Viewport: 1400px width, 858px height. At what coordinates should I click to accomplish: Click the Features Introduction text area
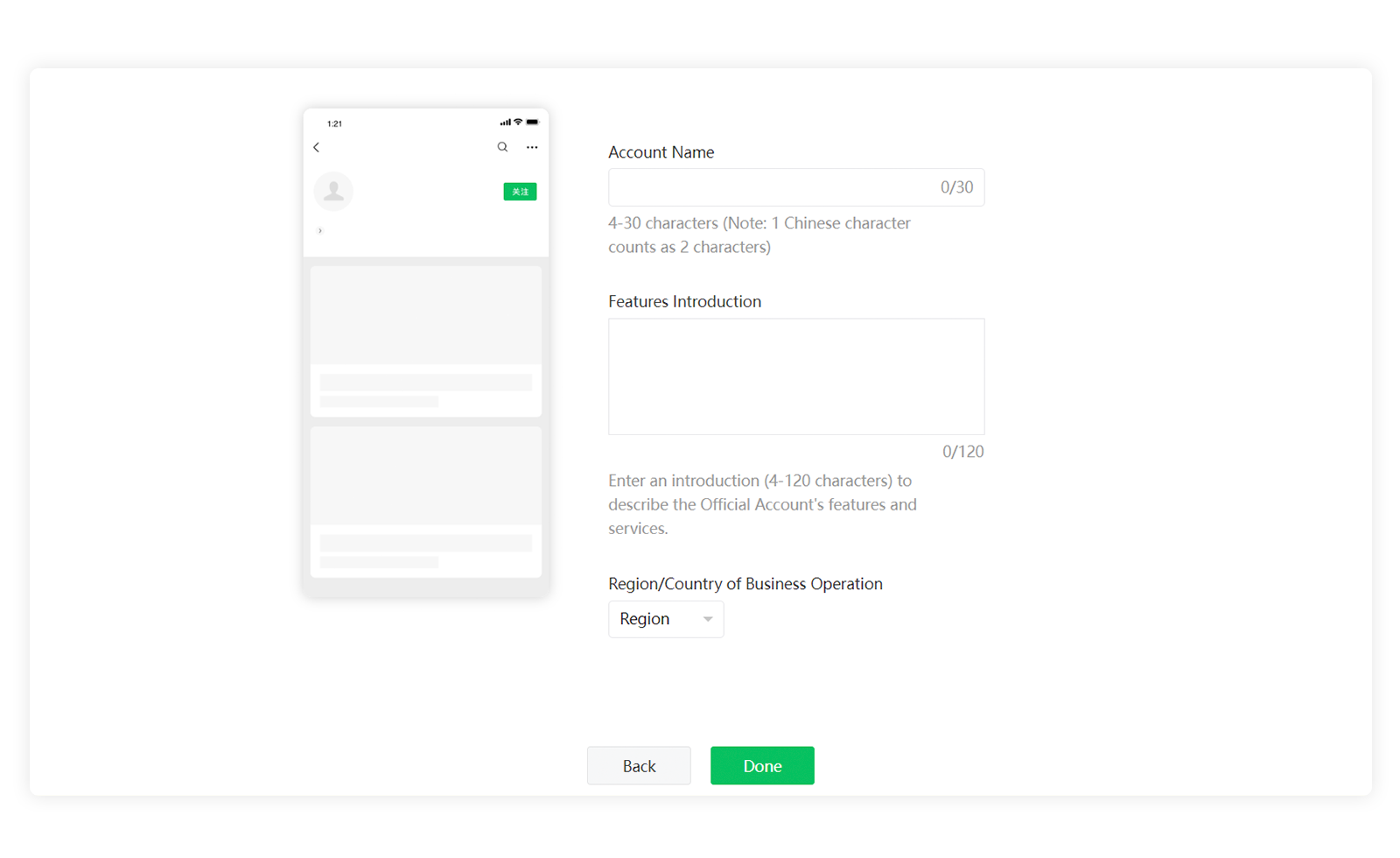(796, 376)
